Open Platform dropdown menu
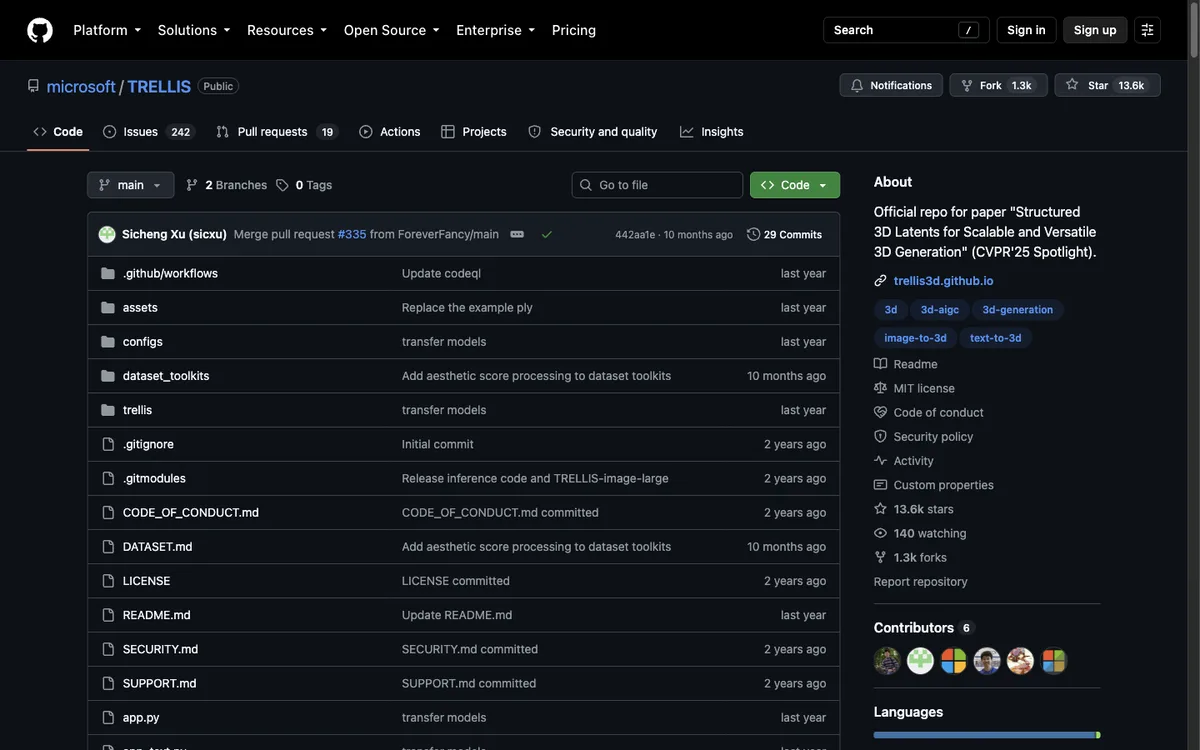Viewport: 1200px width, 750px height. tap(107, 30)
